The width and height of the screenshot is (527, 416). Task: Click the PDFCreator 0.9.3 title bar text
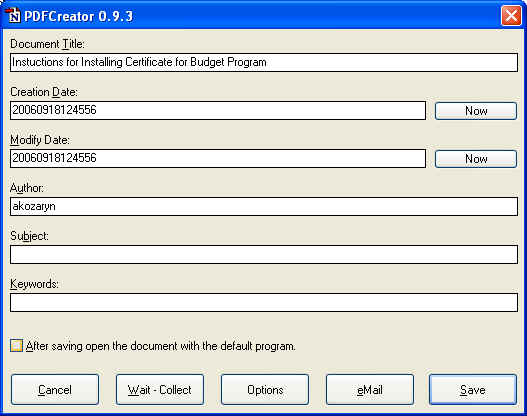(79, 16)
